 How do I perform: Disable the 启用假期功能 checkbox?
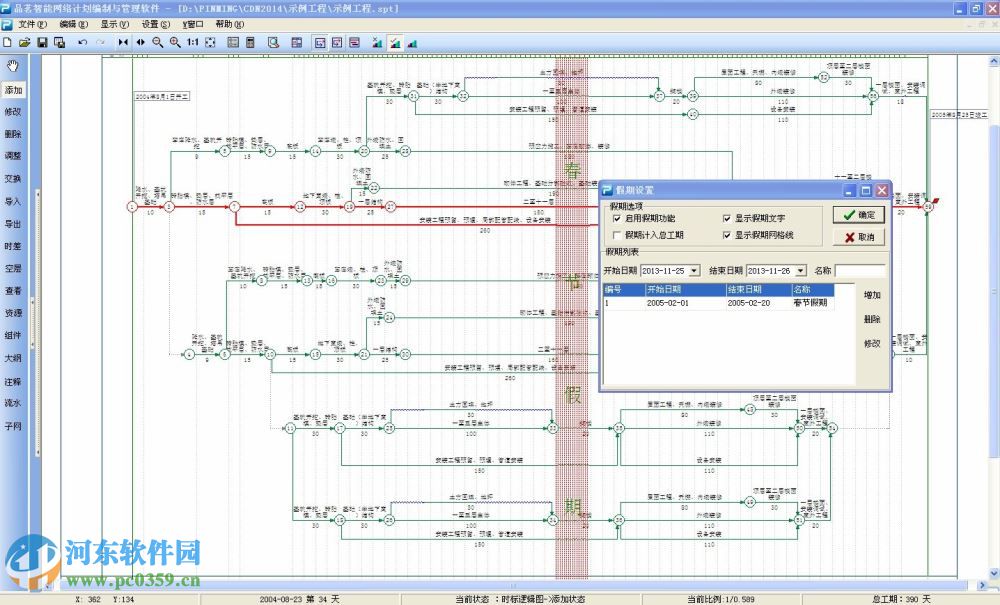[616, 218]
